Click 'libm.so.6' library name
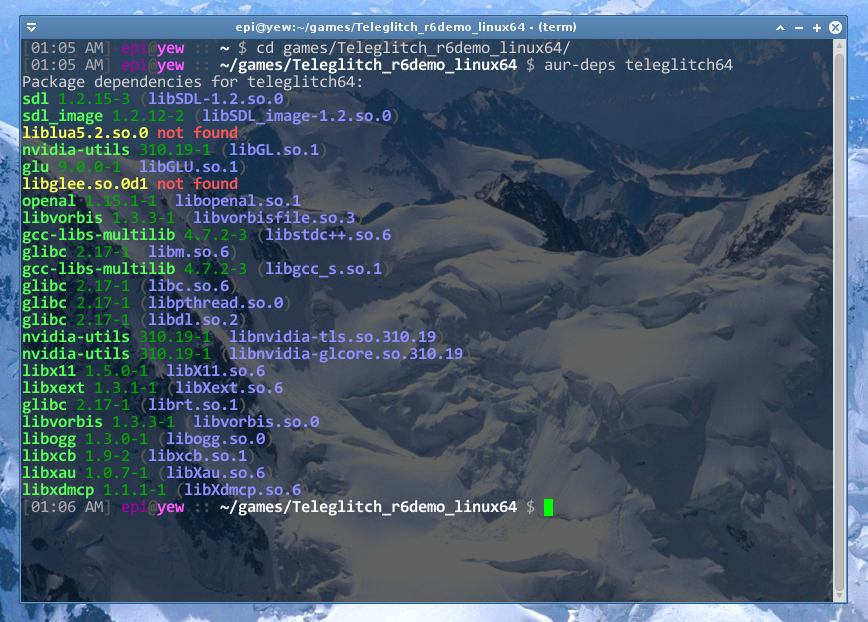Screen dimensions: 868x622 [x=189, y=252]
